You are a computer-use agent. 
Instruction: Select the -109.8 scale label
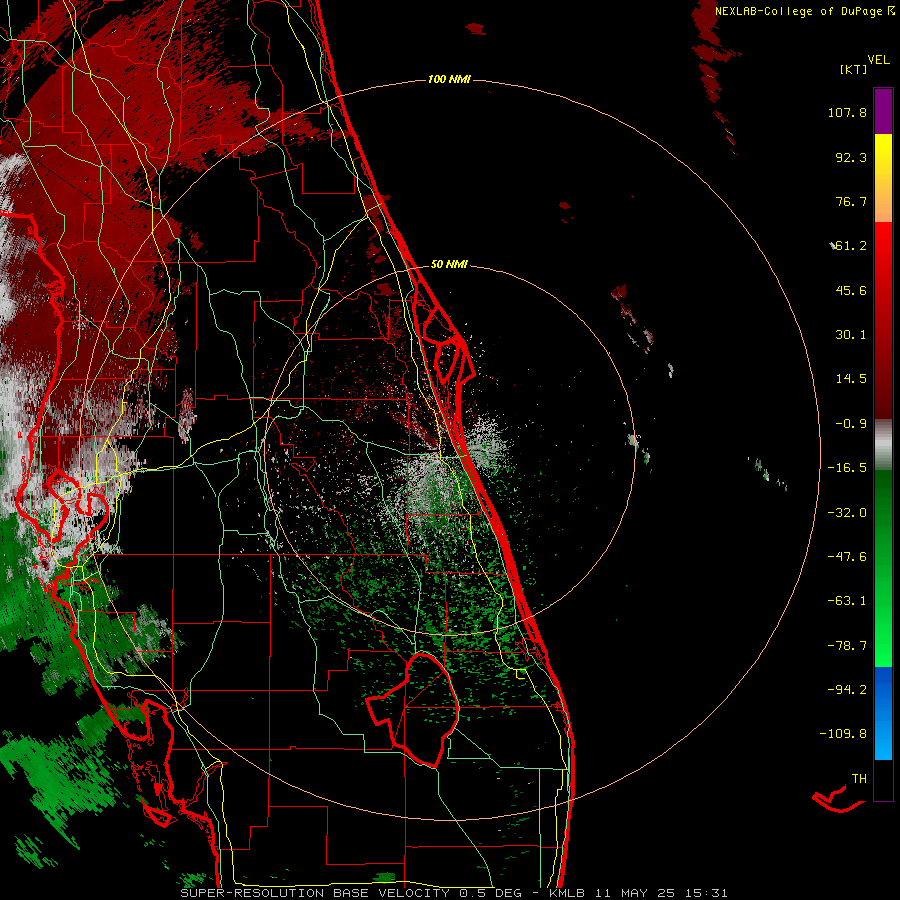tap(843, 734)
